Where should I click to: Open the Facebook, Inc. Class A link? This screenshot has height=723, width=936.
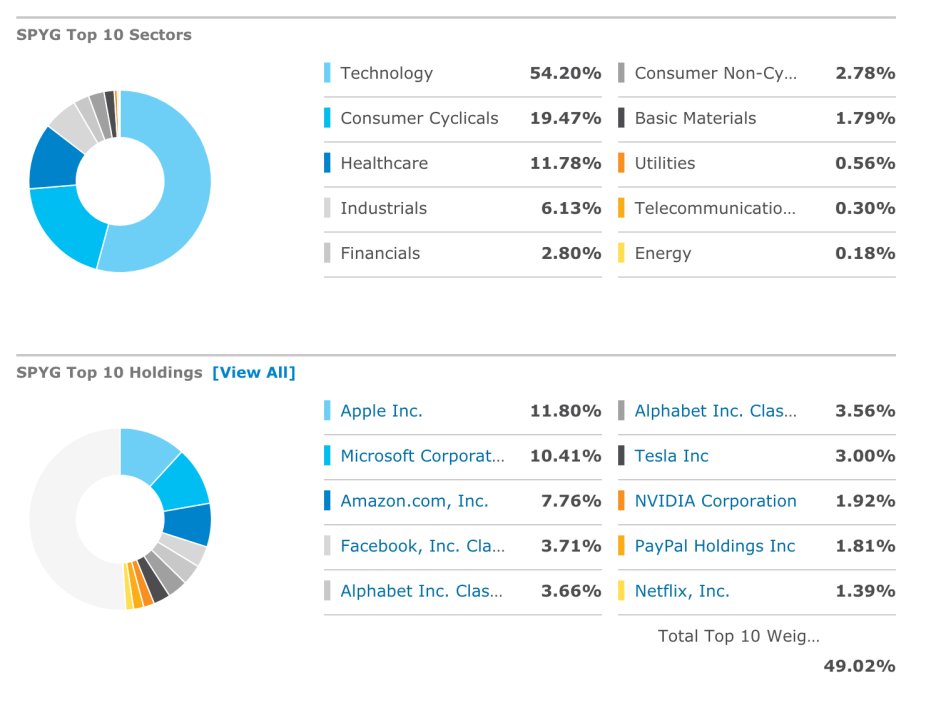pyautogui.click(x=423, y=546)
